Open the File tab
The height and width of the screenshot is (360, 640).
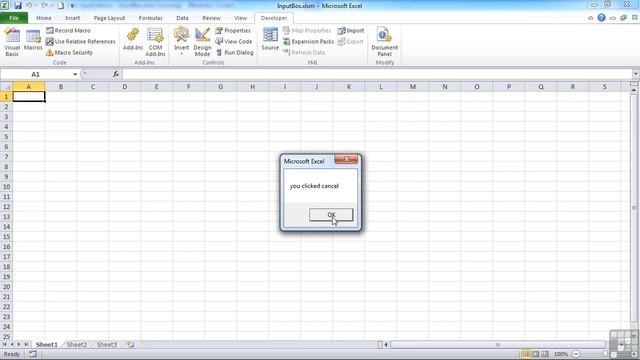14,18
